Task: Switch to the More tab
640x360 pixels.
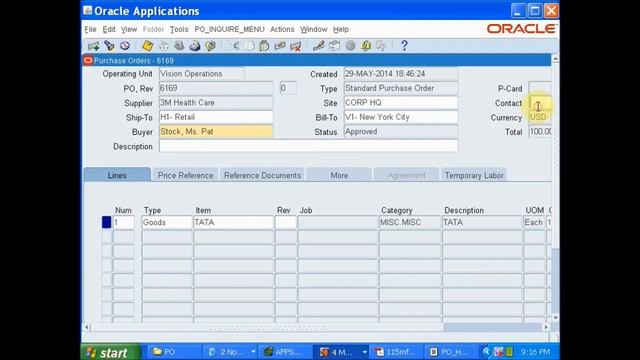Action: (339, 175)
